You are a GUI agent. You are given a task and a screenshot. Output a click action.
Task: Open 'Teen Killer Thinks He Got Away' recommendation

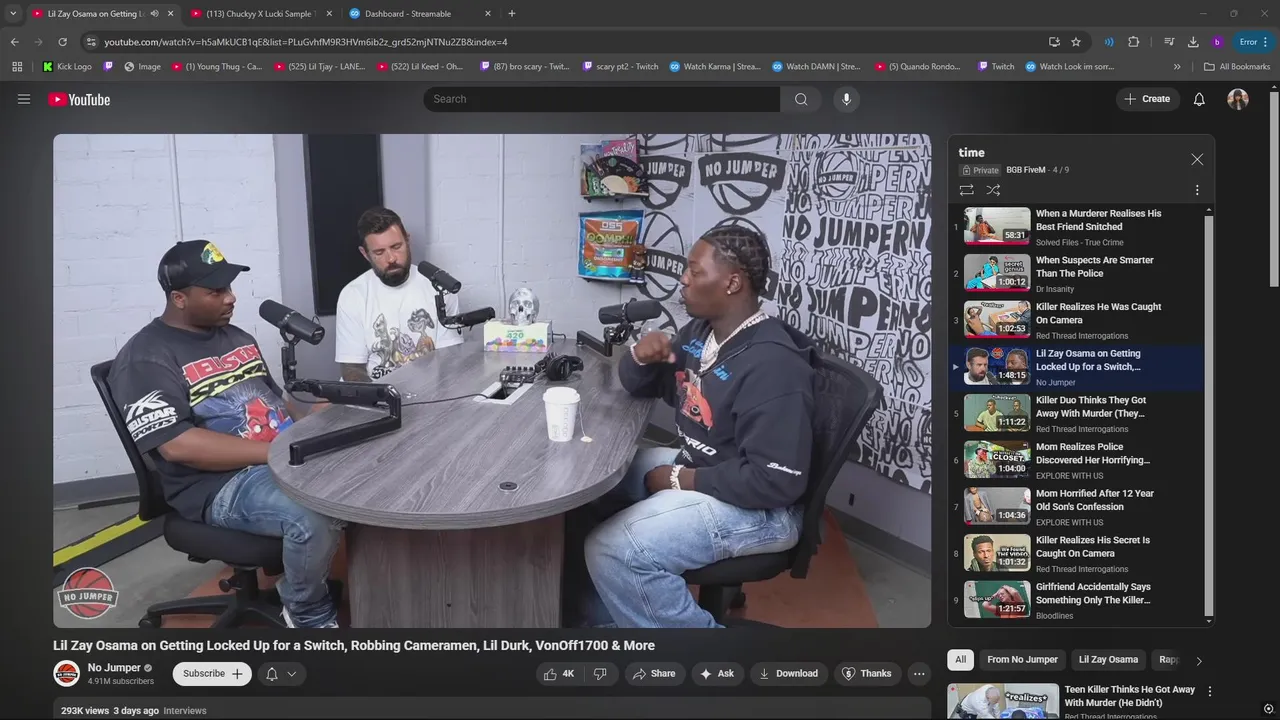[1129, 696]
